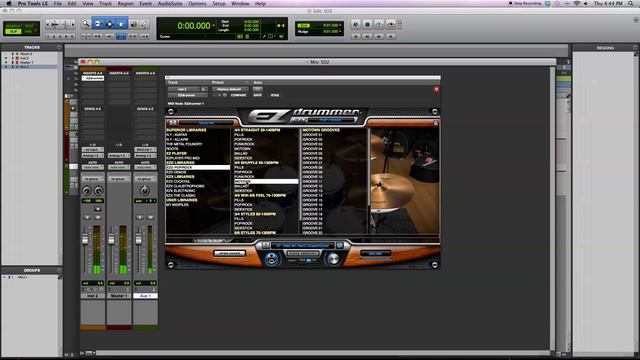The width and height of the screenshot is (640, 360).
Task: Record-enable the Inst 2 track
Action: tap(97, 209)
